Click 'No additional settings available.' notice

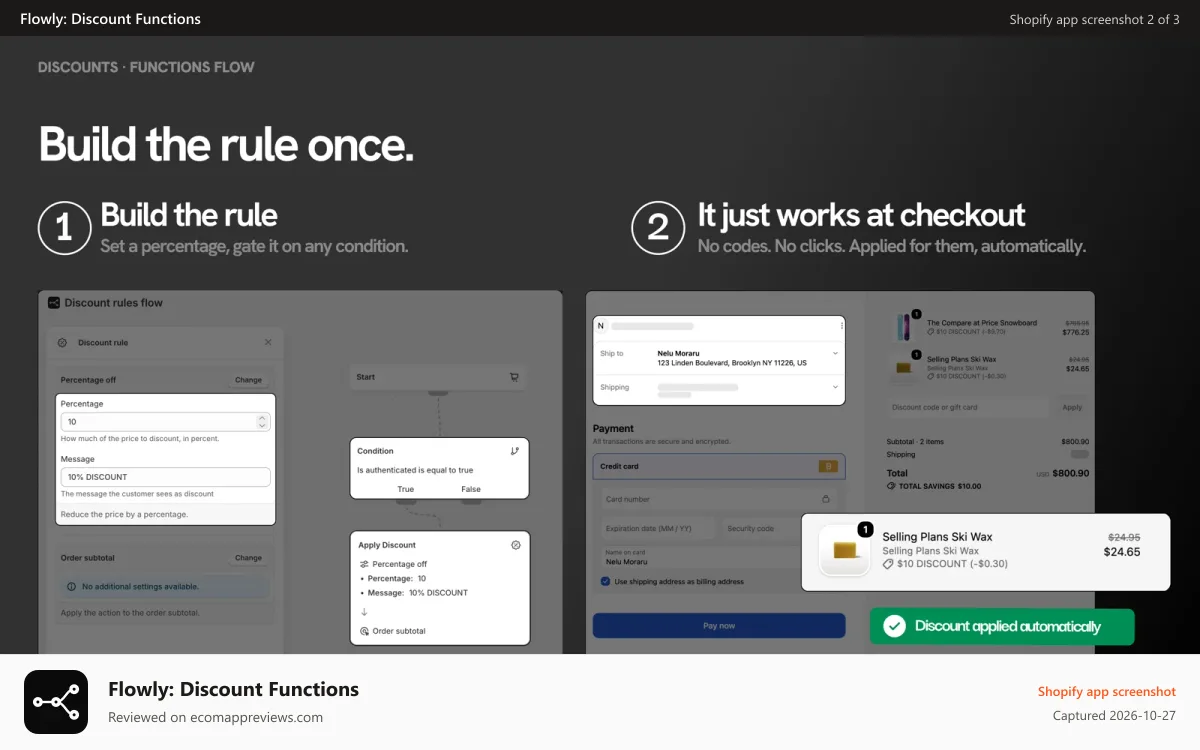140,587
